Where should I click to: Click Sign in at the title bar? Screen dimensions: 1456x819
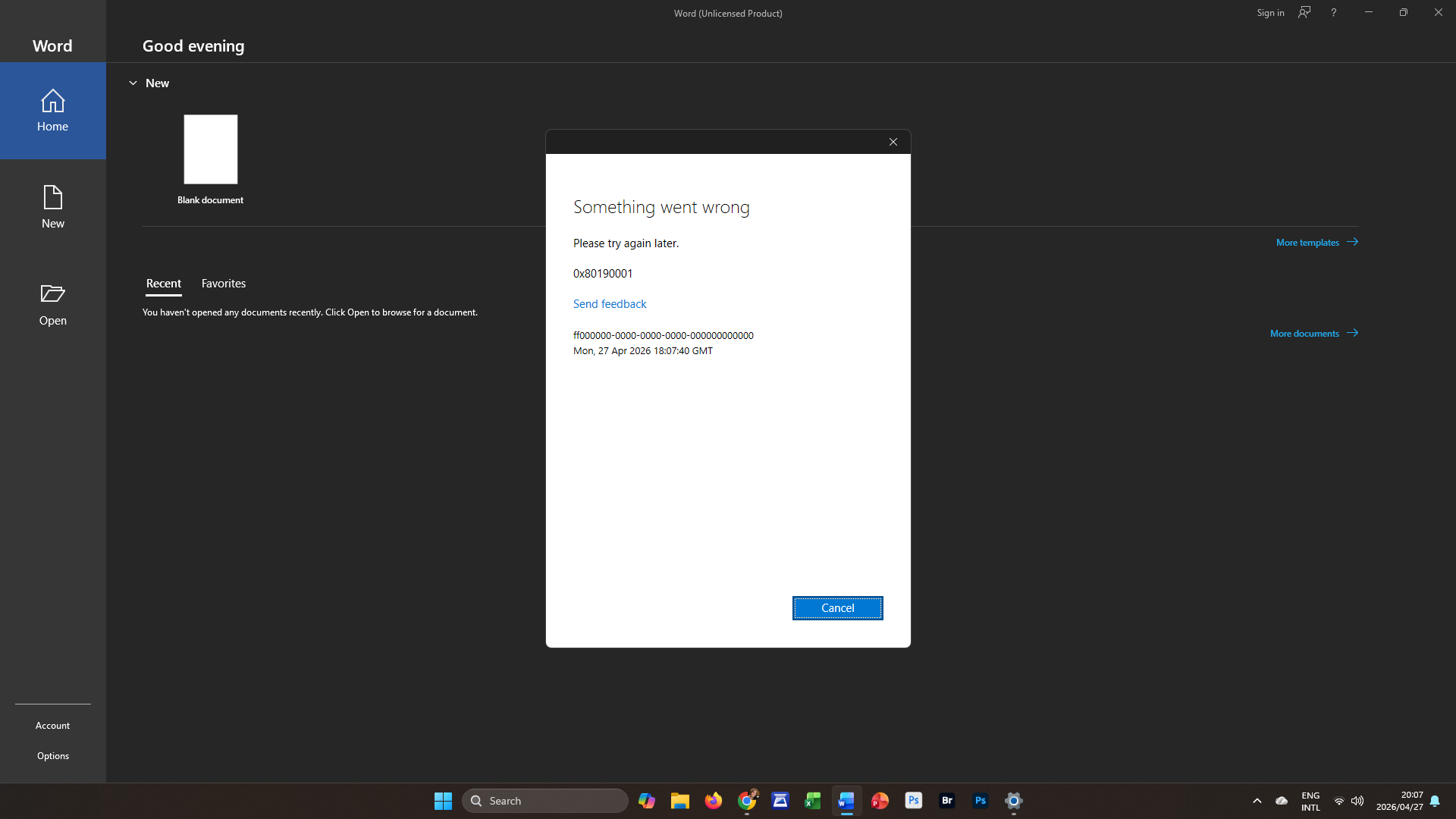point(1270,13)
